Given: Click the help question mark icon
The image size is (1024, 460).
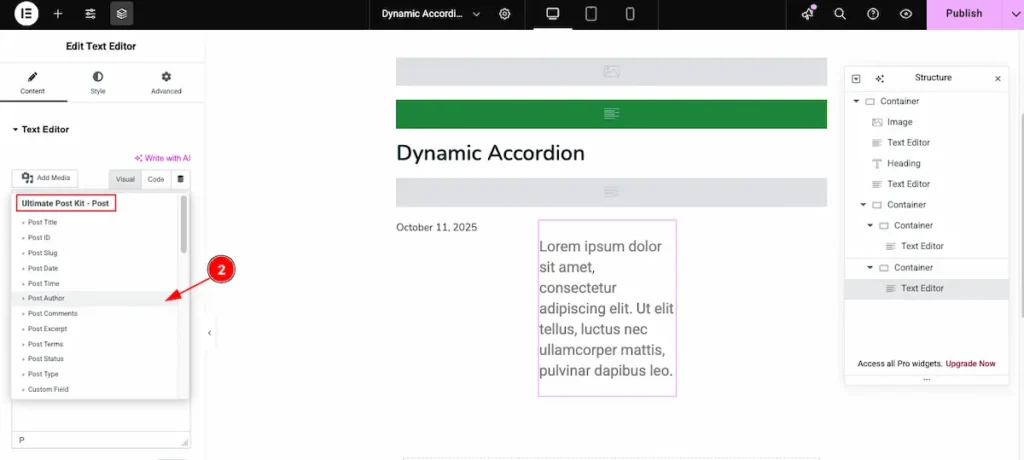Looking at the screenshot, I should [x=873, y=14].
